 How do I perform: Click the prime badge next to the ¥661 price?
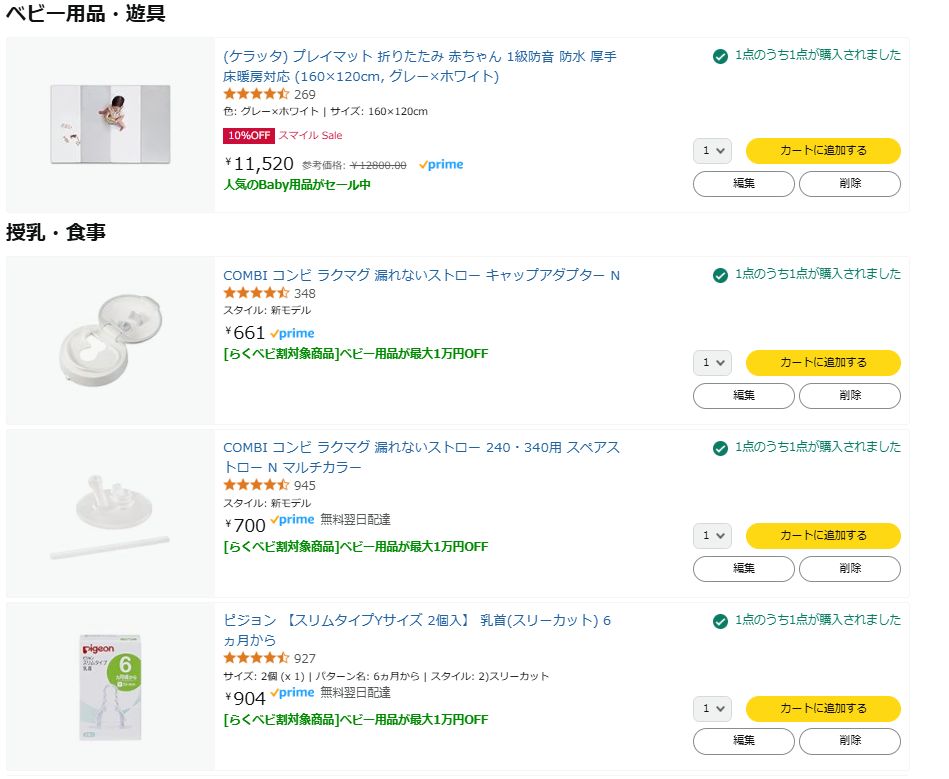click(292, 333)
